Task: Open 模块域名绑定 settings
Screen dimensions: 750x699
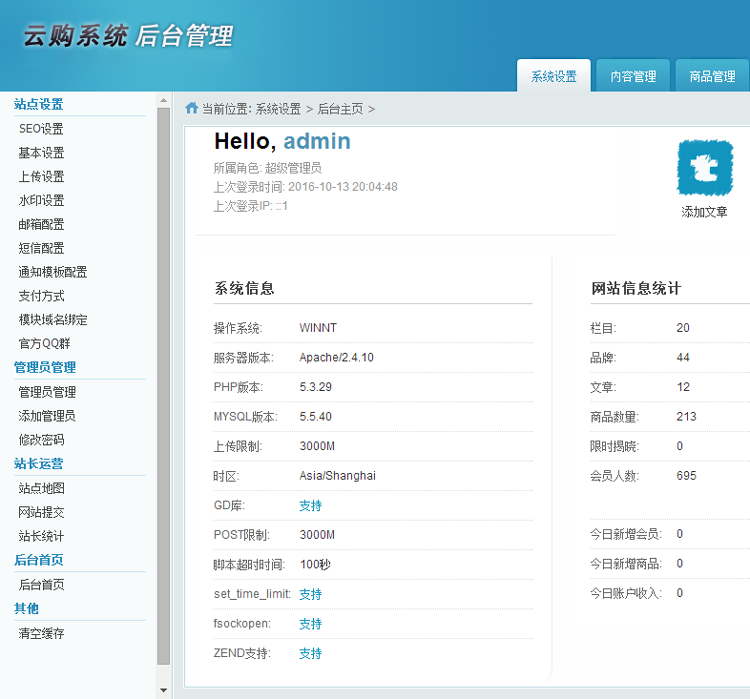Action: 53,321
